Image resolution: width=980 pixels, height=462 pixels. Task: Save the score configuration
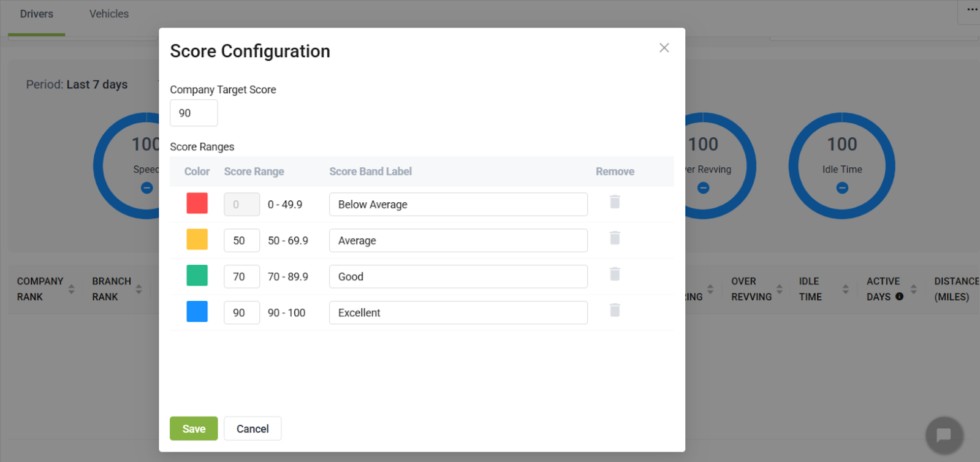(x=194, y=428)
